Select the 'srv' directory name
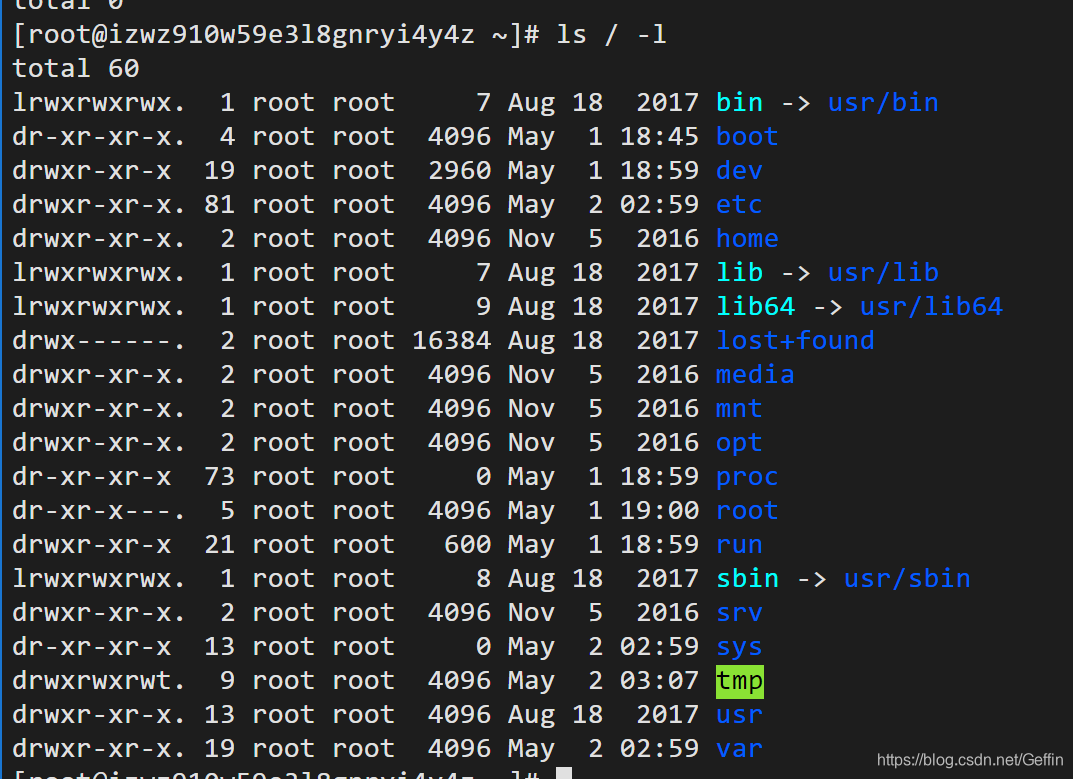Image resolution: width=1073 pixels, height=779 pixels. tap(739, 613)
